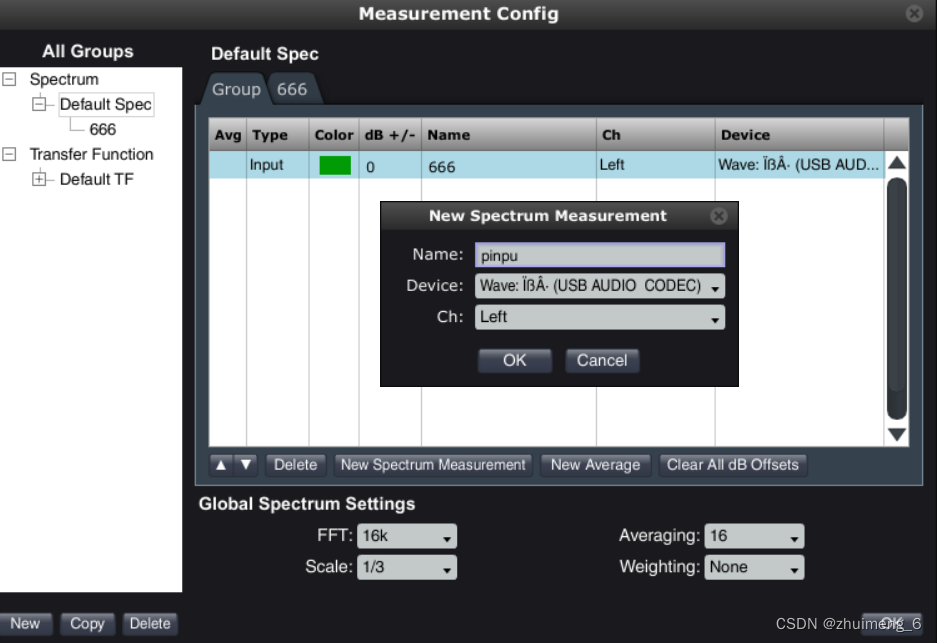This screenshot has width=937, height=643.
Task: Click the Name column header
Action: [509, 135]
